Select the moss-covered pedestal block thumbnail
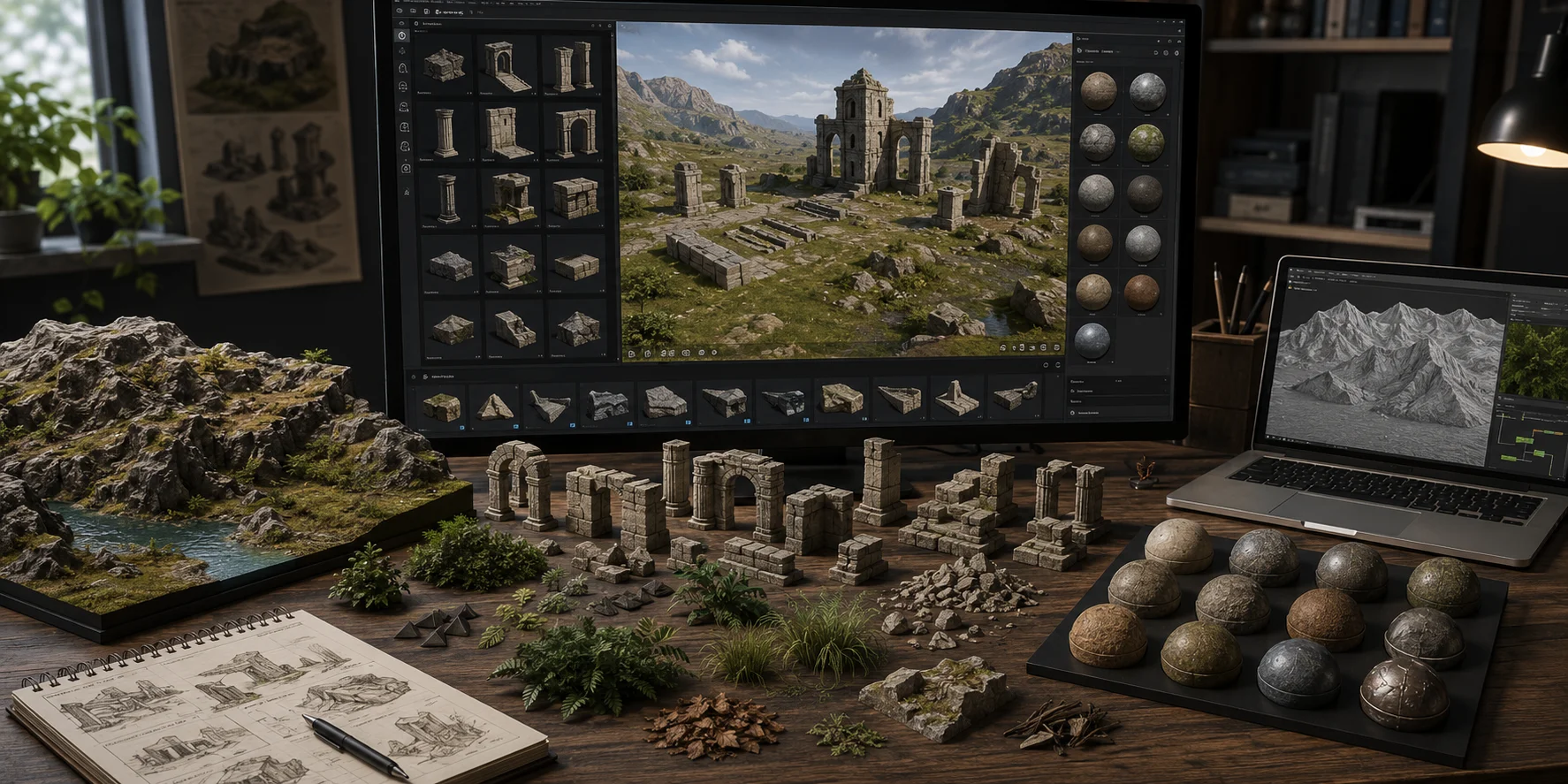1568x784 pixels. pyautogui.click(x=513, y=264)
